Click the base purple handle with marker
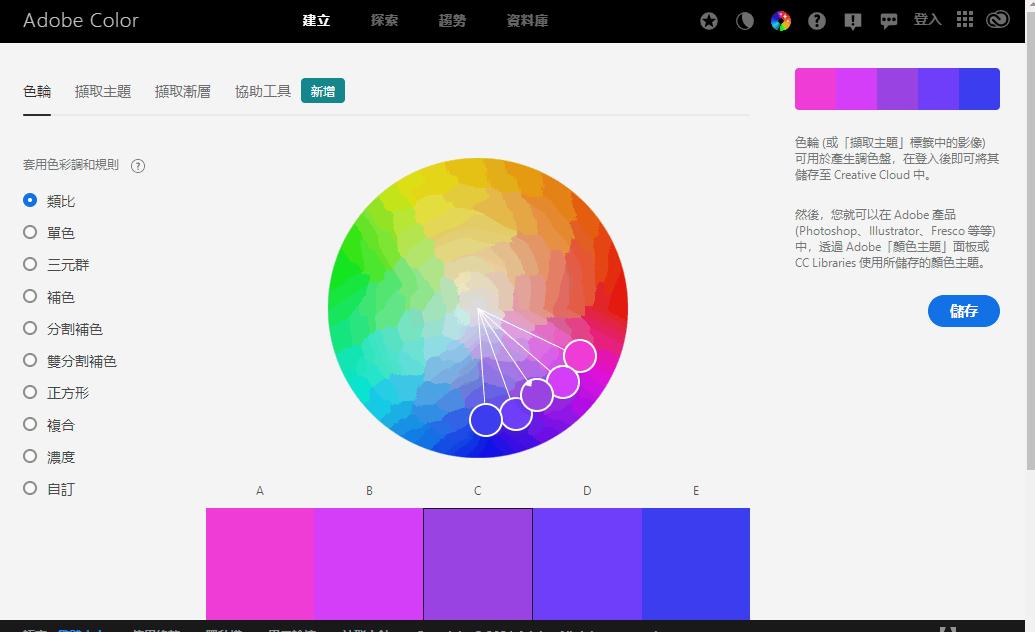The width and height of the screenshot is (1035, 632). pos(537,395)
